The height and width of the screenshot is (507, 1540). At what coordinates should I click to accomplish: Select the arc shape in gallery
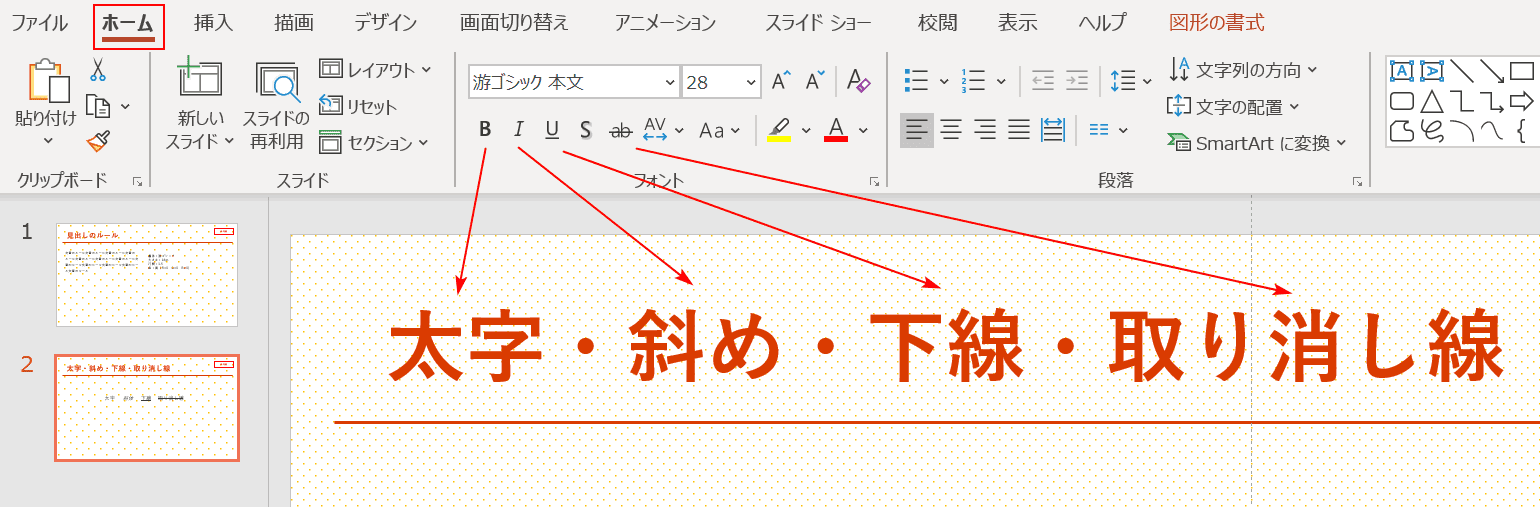pos(1462,131)
